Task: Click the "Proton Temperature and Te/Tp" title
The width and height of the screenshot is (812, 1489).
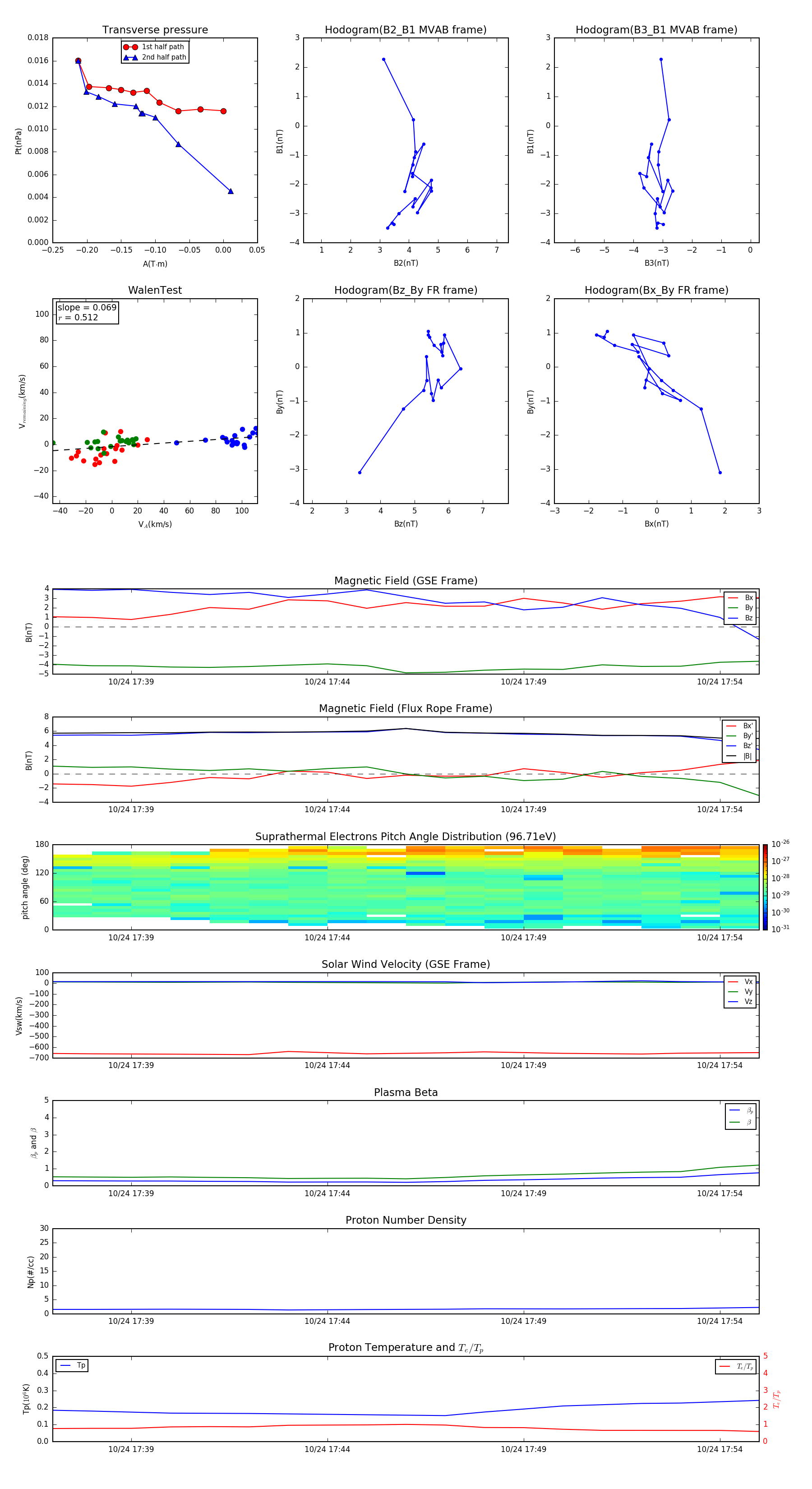Action: coord(406,1348)
